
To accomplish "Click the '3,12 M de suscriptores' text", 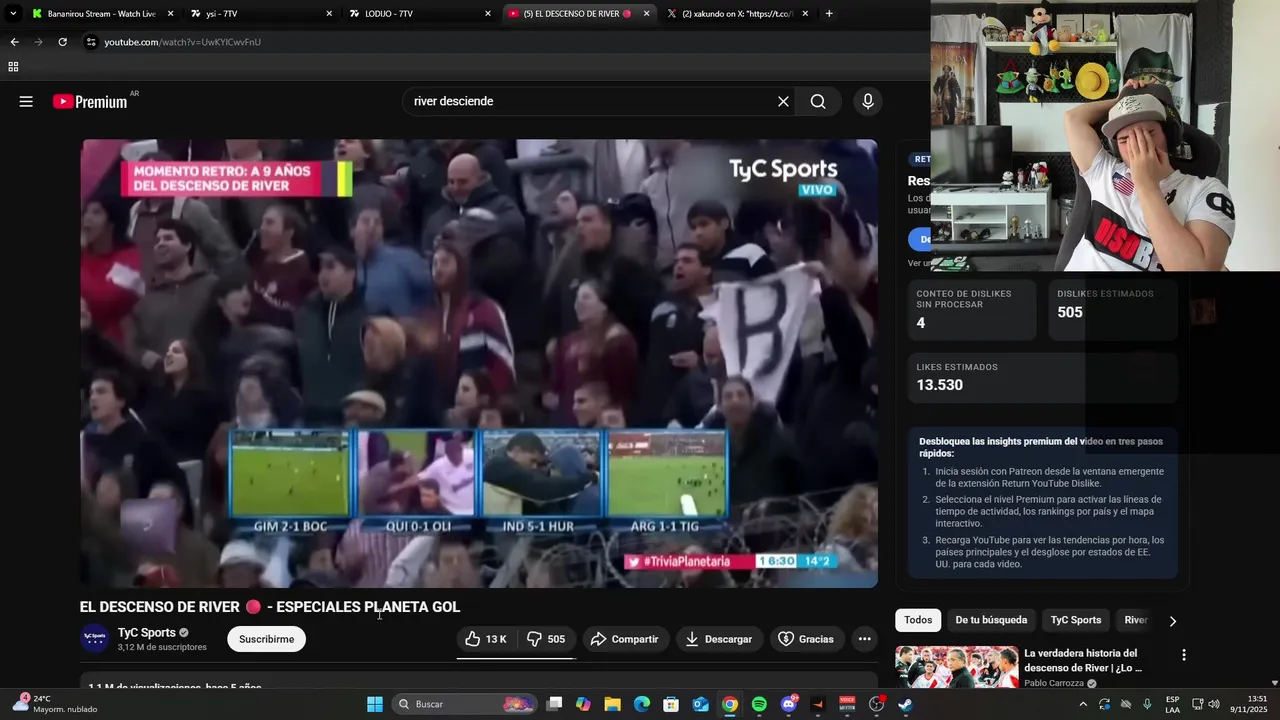I will coord(162,647).
